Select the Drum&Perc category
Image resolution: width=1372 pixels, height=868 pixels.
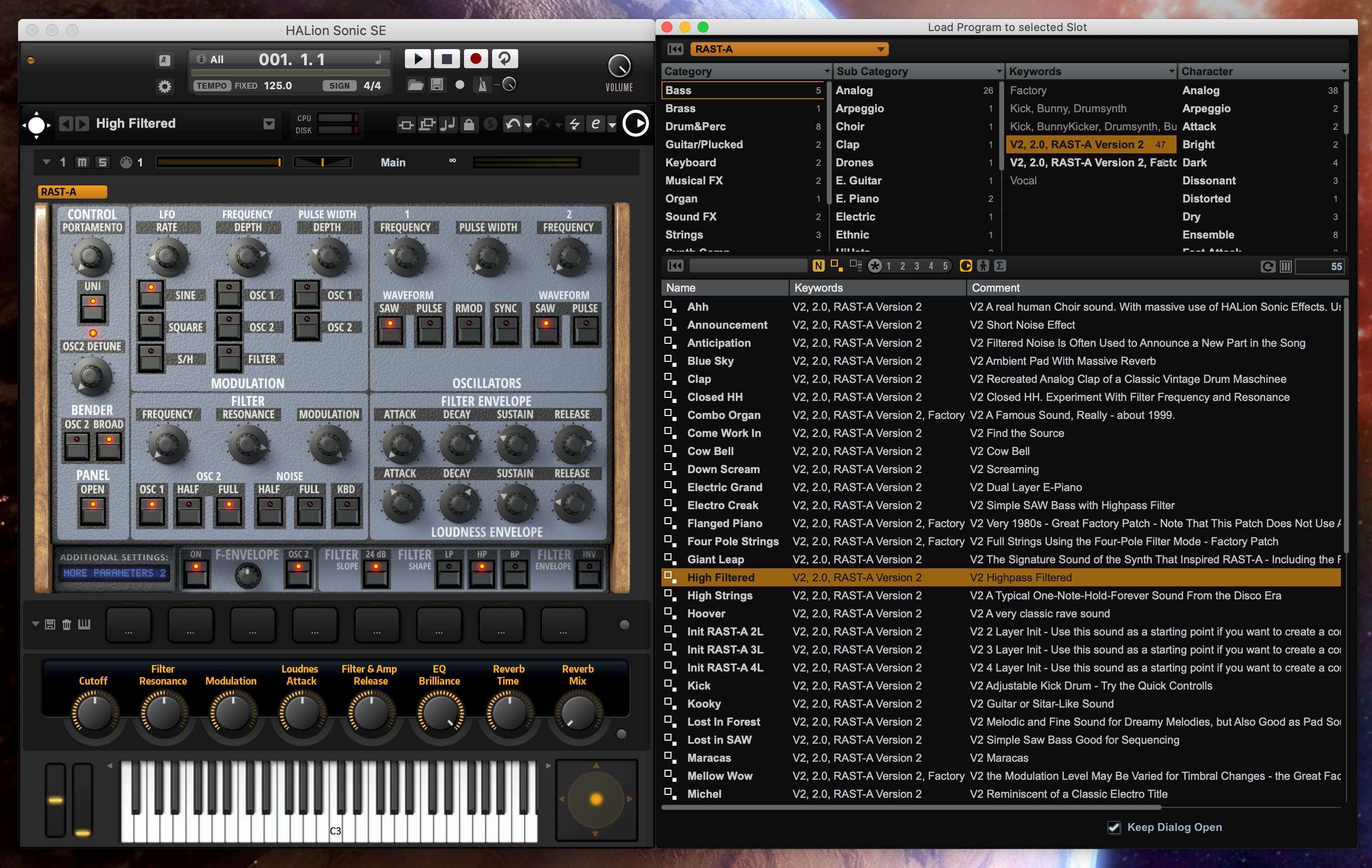tap(744, 126)
